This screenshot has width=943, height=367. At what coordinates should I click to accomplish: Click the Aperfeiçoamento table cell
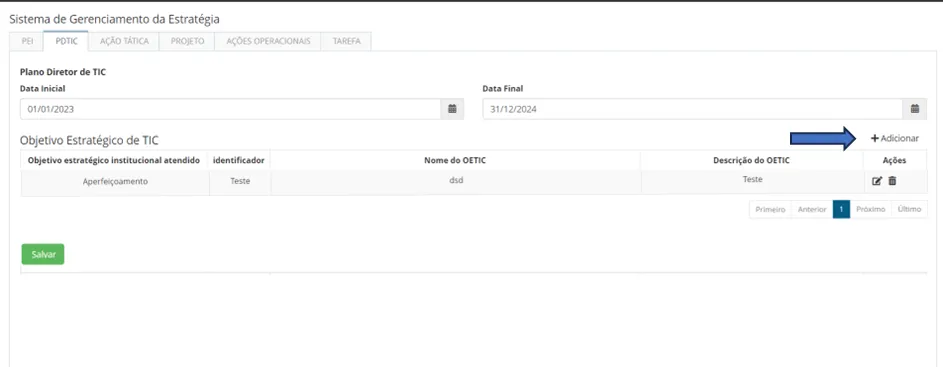[115, 181]
